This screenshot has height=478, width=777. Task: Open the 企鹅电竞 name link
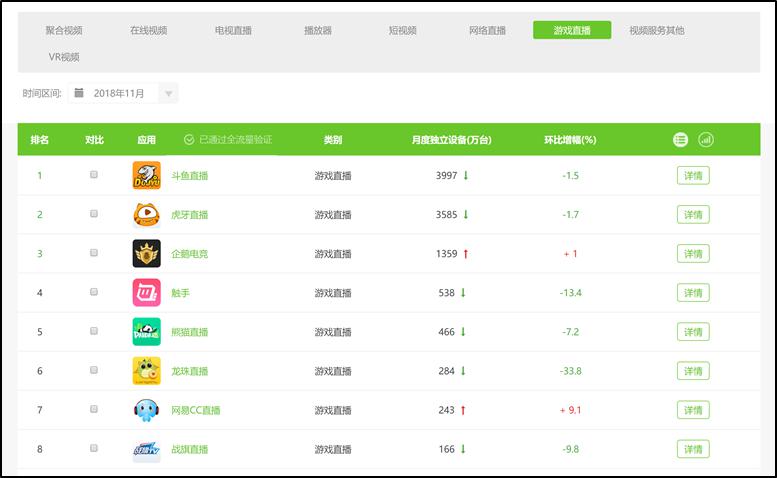click(190, 254)
